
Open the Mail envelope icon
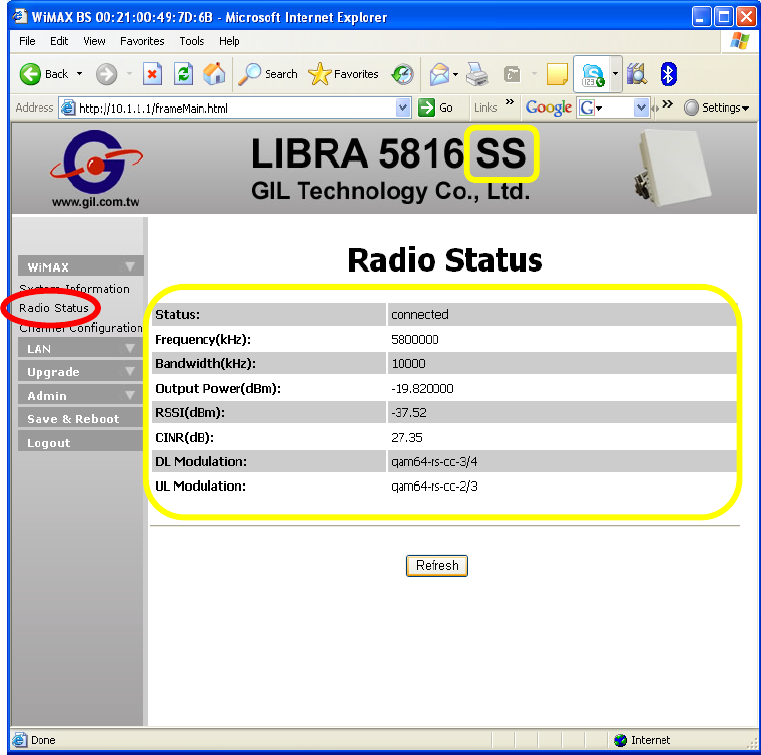[x=439, y=74]
